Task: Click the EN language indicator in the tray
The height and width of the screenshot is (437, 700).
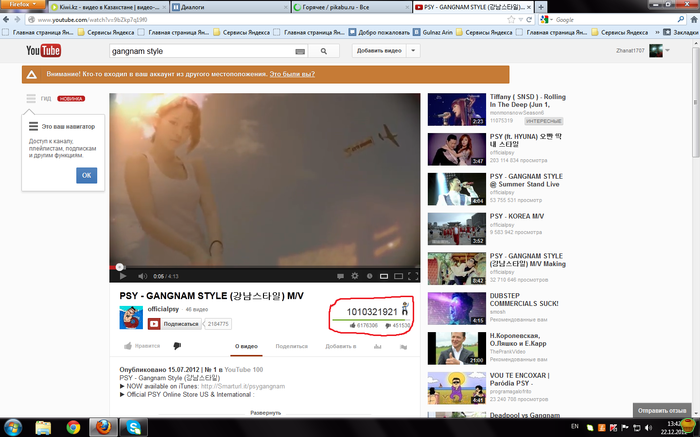Action: pos(575,426)
